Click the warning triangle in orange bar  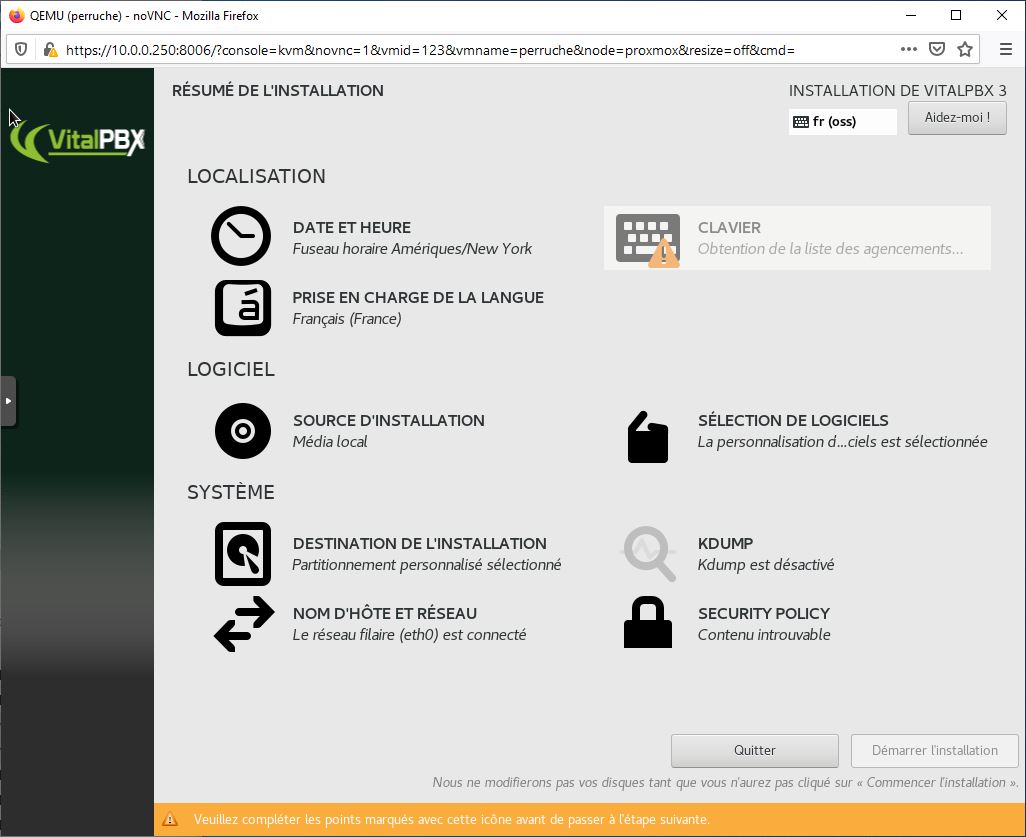tap(170, 819)
